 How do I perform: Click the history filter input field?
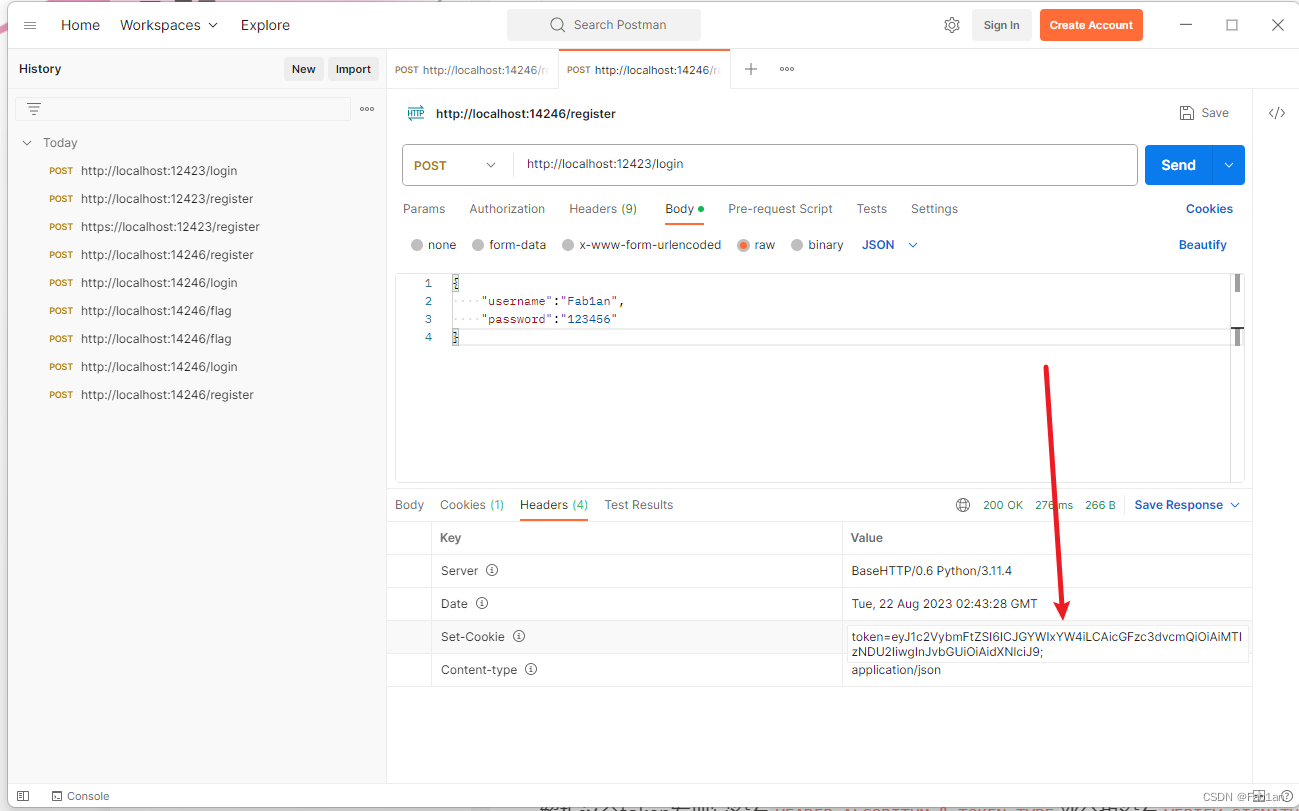point(183,109)
